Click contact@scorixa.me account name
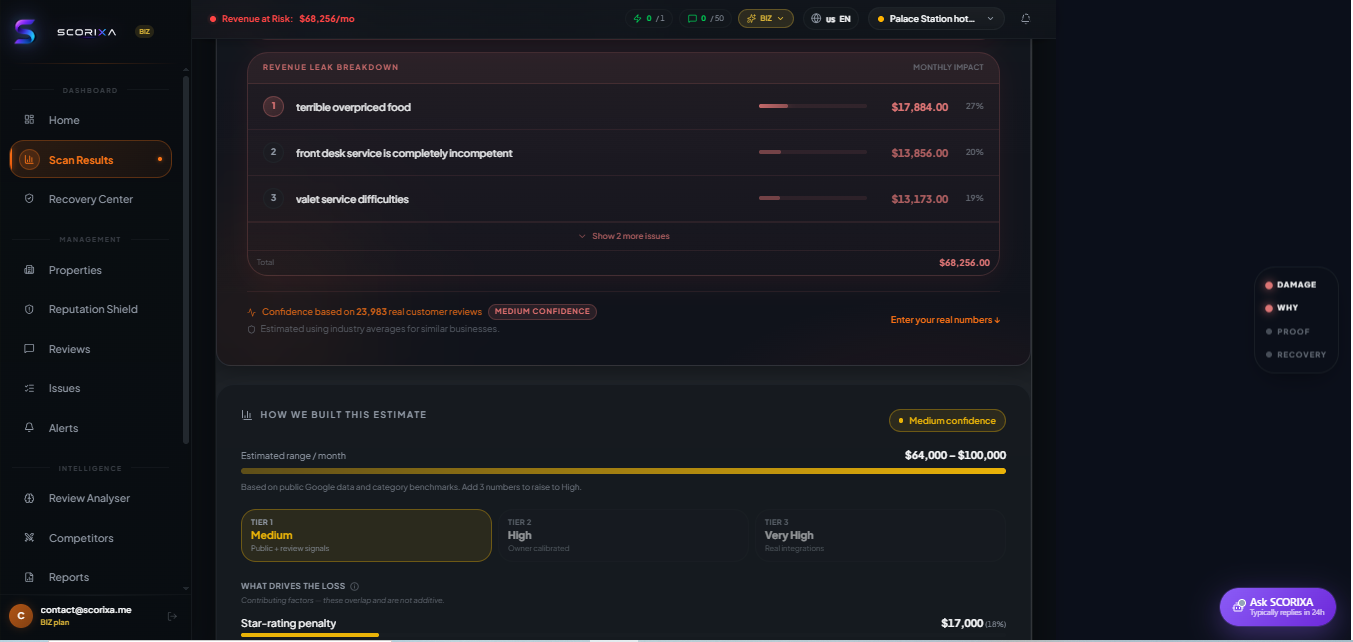The height and width of the screenshot is (642, 1353). point(86,609)
